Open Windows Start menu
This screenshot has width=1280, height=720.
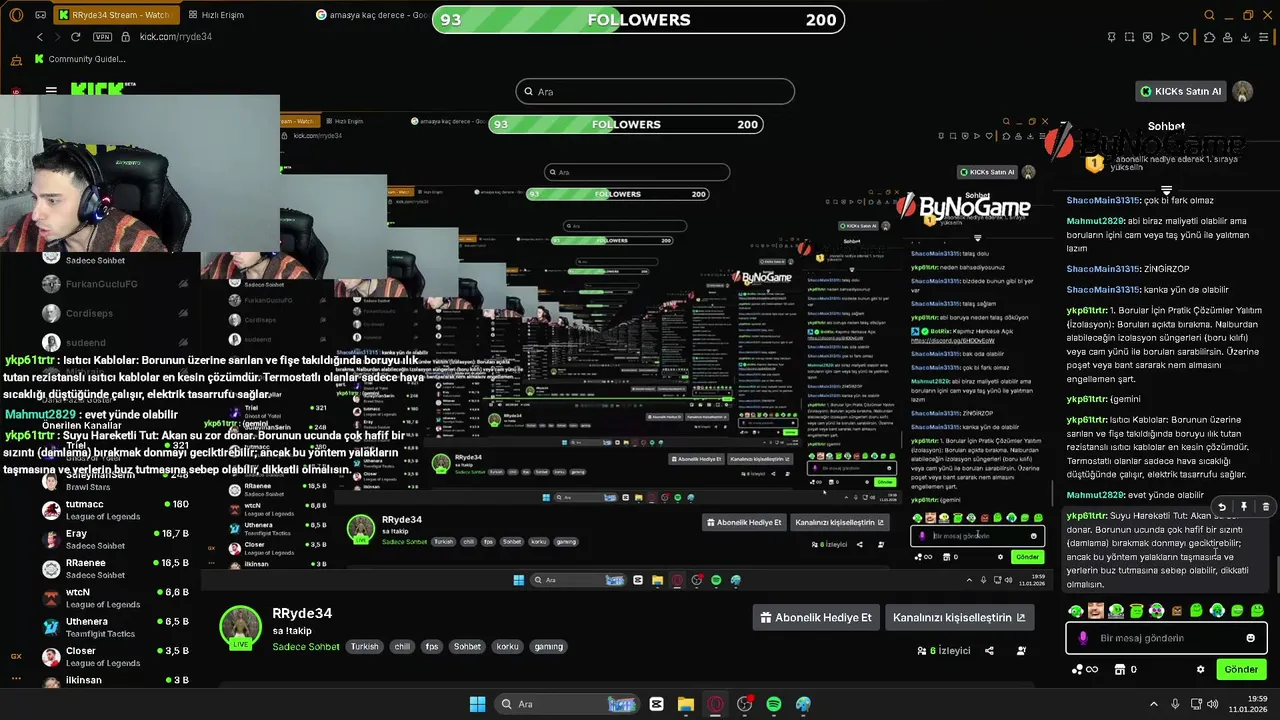477,704
